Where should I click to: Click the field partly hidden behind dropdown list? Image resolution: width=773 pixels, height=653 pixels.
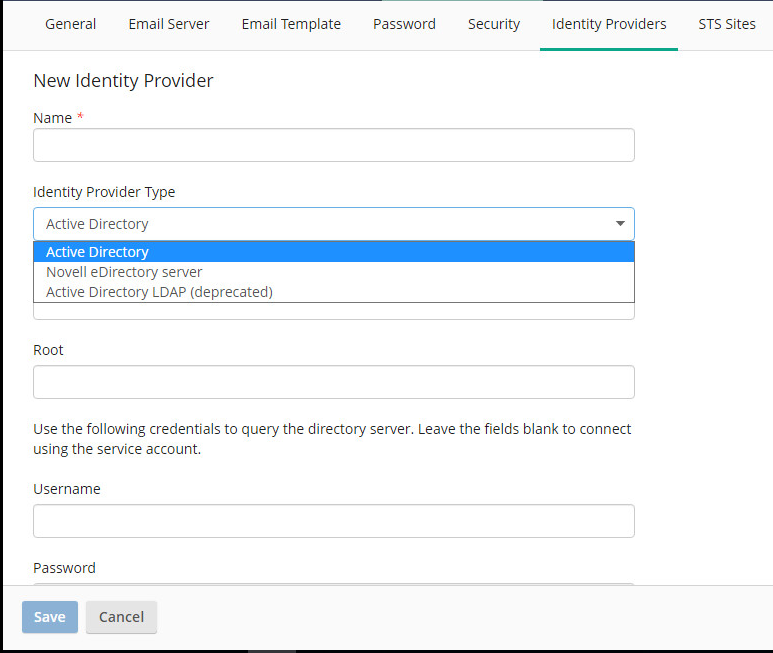point(334,311)
